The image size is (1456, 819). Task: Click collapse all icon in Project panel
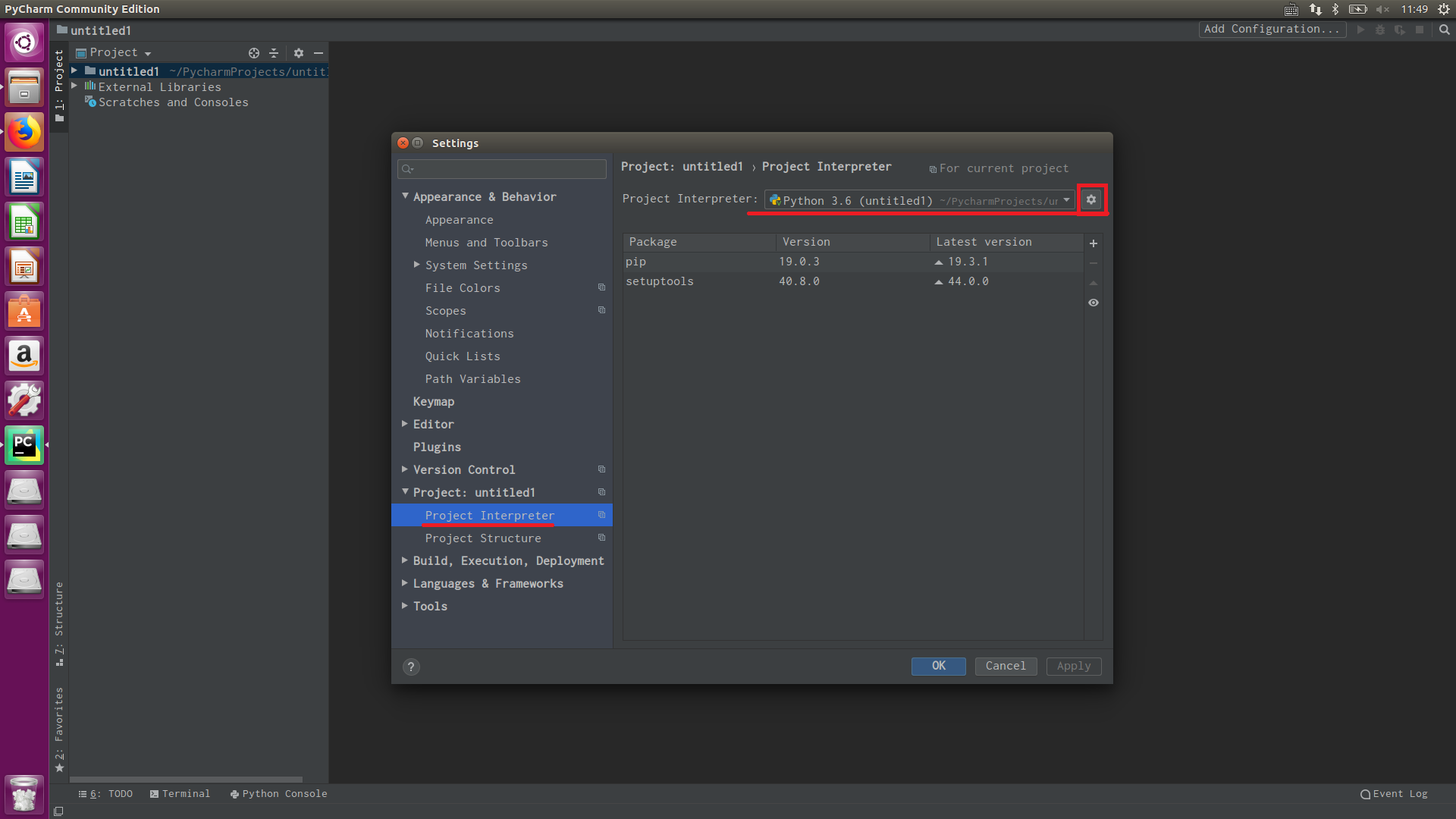[274, 53]
